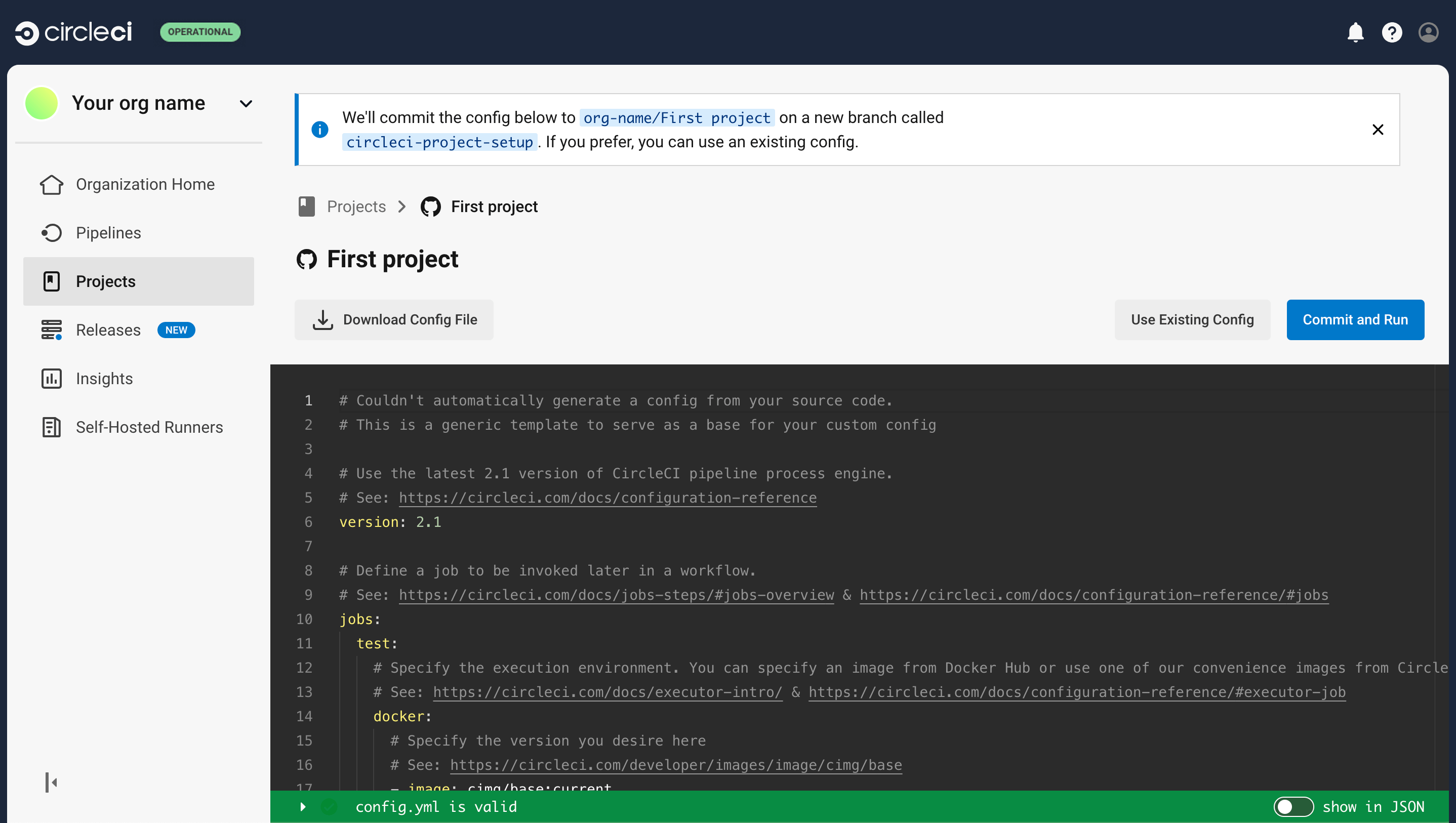This screenshot has height=823, width=1456.
Task: Open the configuration-reference/#jobs link
Action: tap(1094, 595)
